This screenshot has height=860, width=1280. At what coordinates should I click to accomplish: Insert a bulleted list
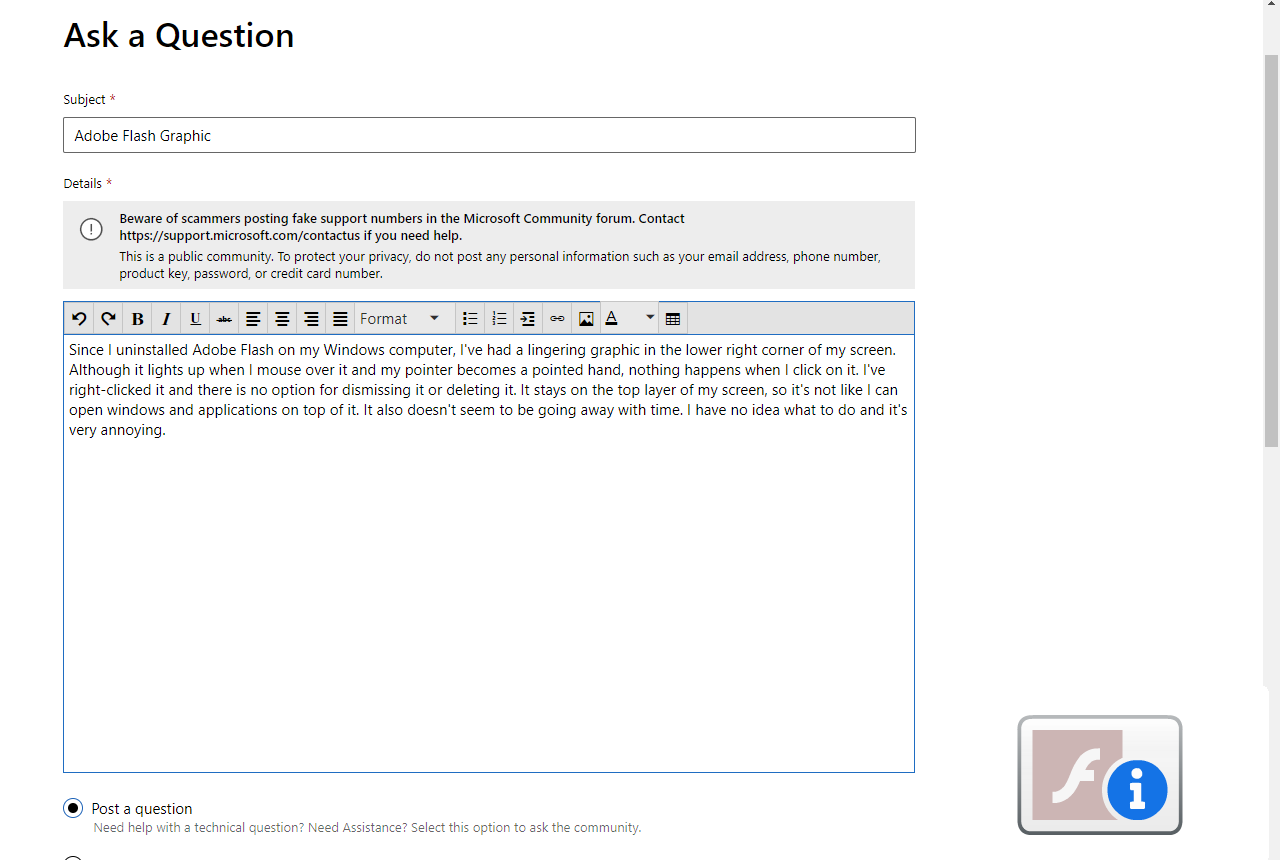pos(470,319)
